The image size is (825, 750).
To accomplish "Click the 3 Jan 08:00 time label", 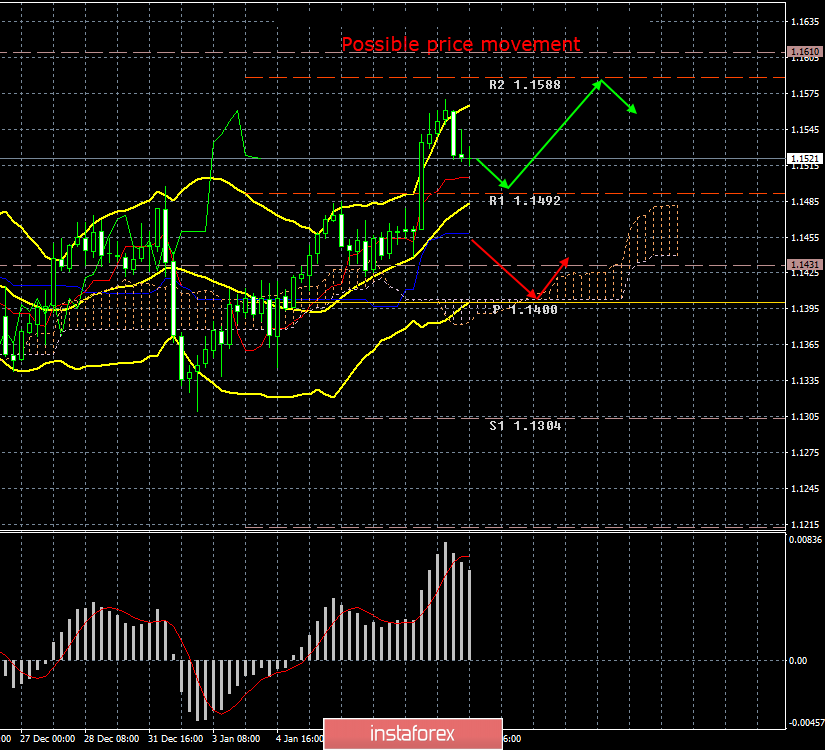I will [x=236, y=739].
